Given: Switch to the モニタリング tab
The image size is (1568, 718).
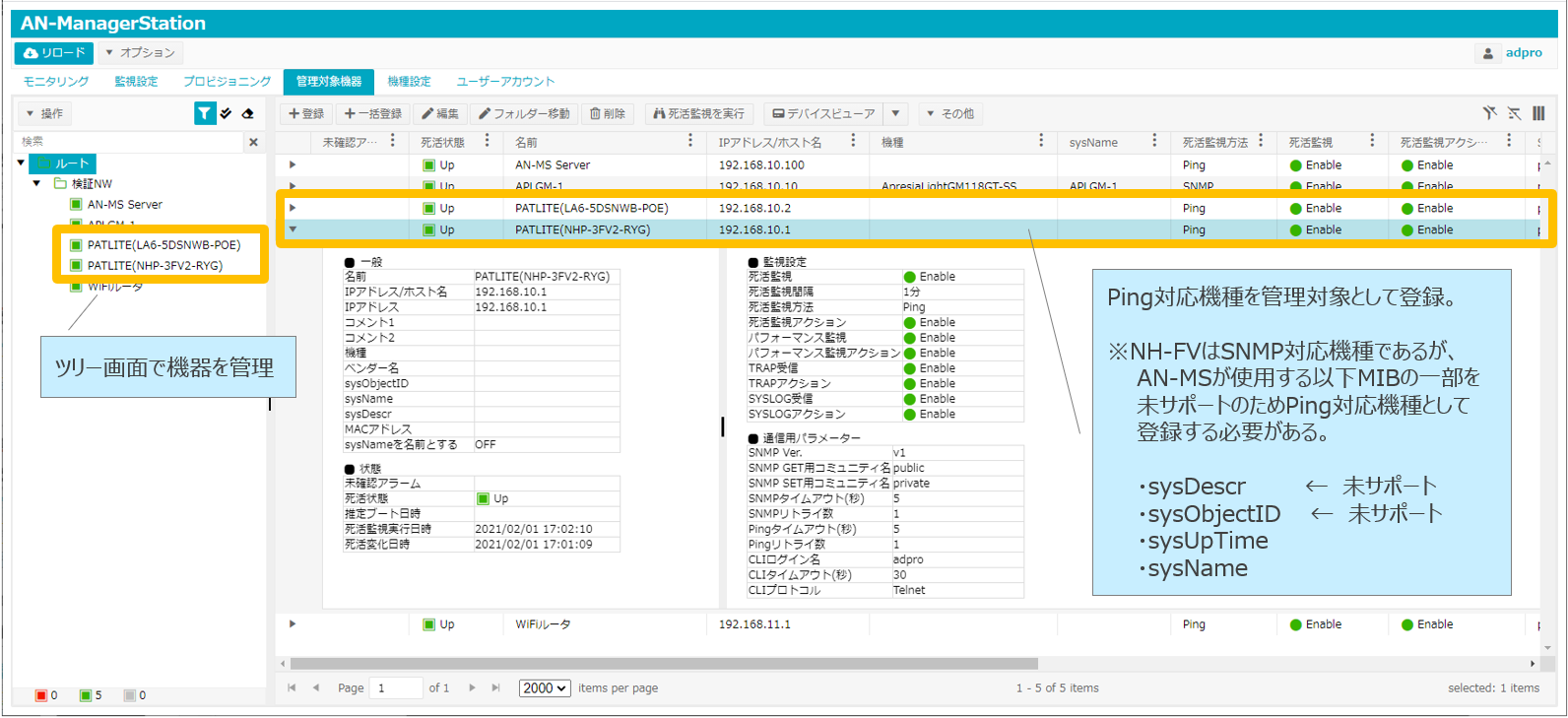Looking at the screenshot, I should [x=56, y=82].
